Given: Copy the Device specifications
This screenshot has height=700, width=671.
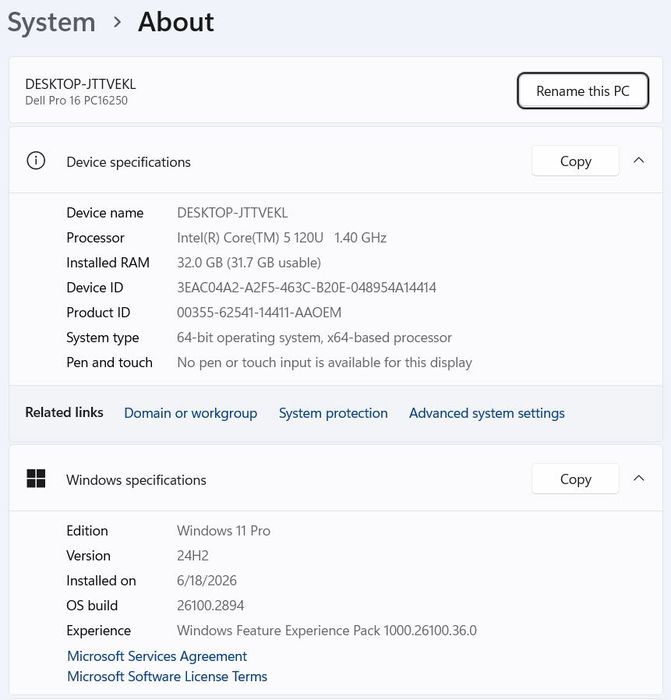Looking at the screenshot, I should tap(575, 161).
